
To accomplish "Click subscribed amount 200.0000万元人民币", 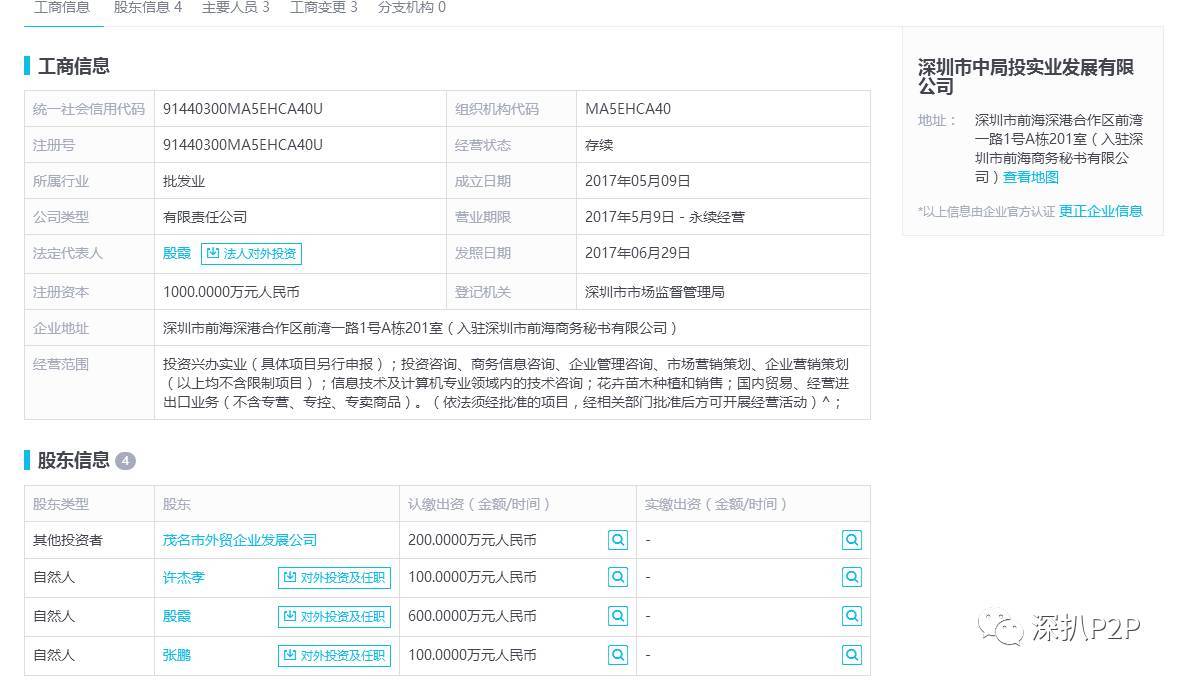I will click(472, 540).
